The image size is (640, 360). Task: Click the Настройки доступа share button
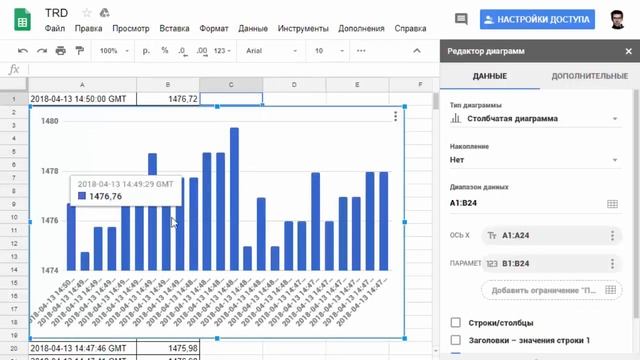coord(537,19)
